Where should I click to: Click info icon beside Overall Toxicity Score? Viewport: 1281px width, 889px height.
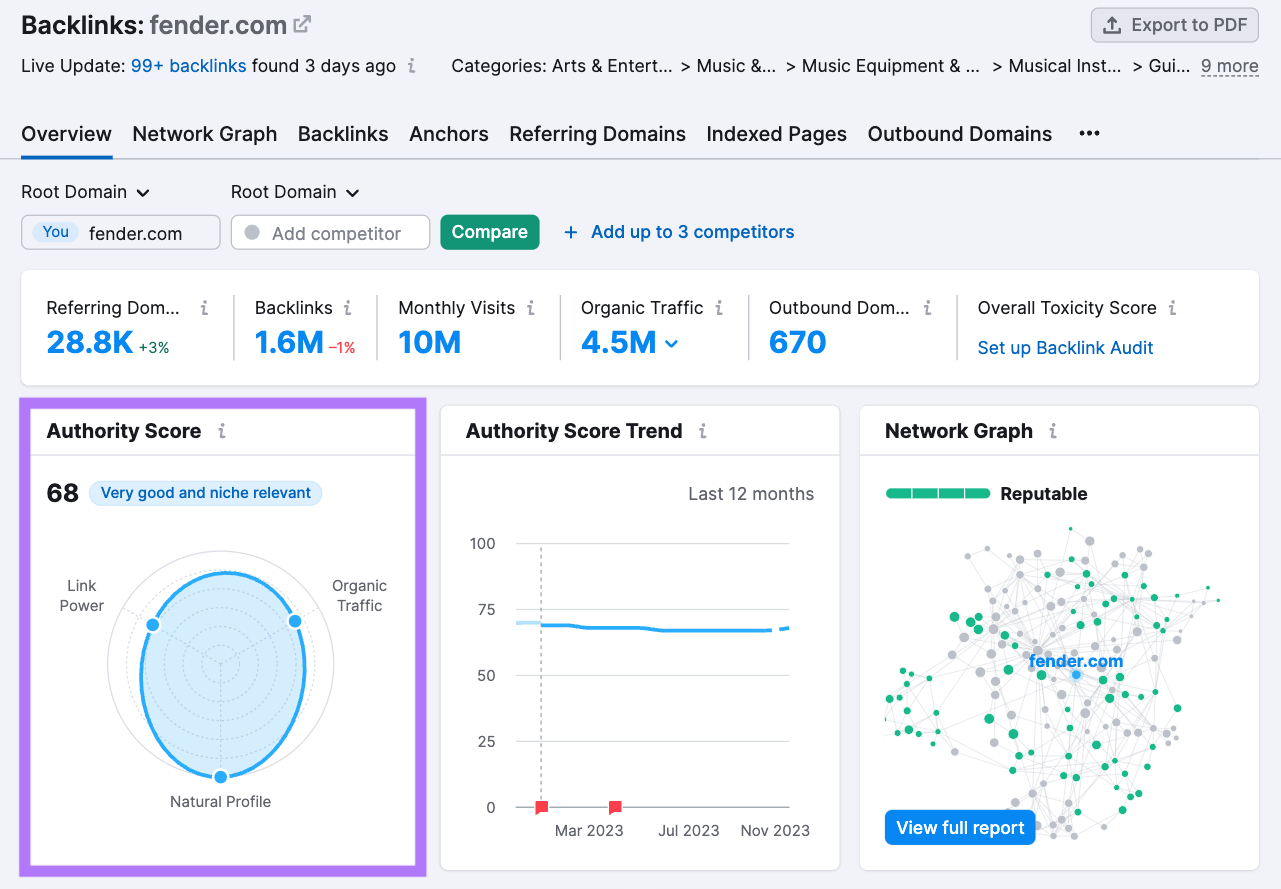tap(1172, 308)
